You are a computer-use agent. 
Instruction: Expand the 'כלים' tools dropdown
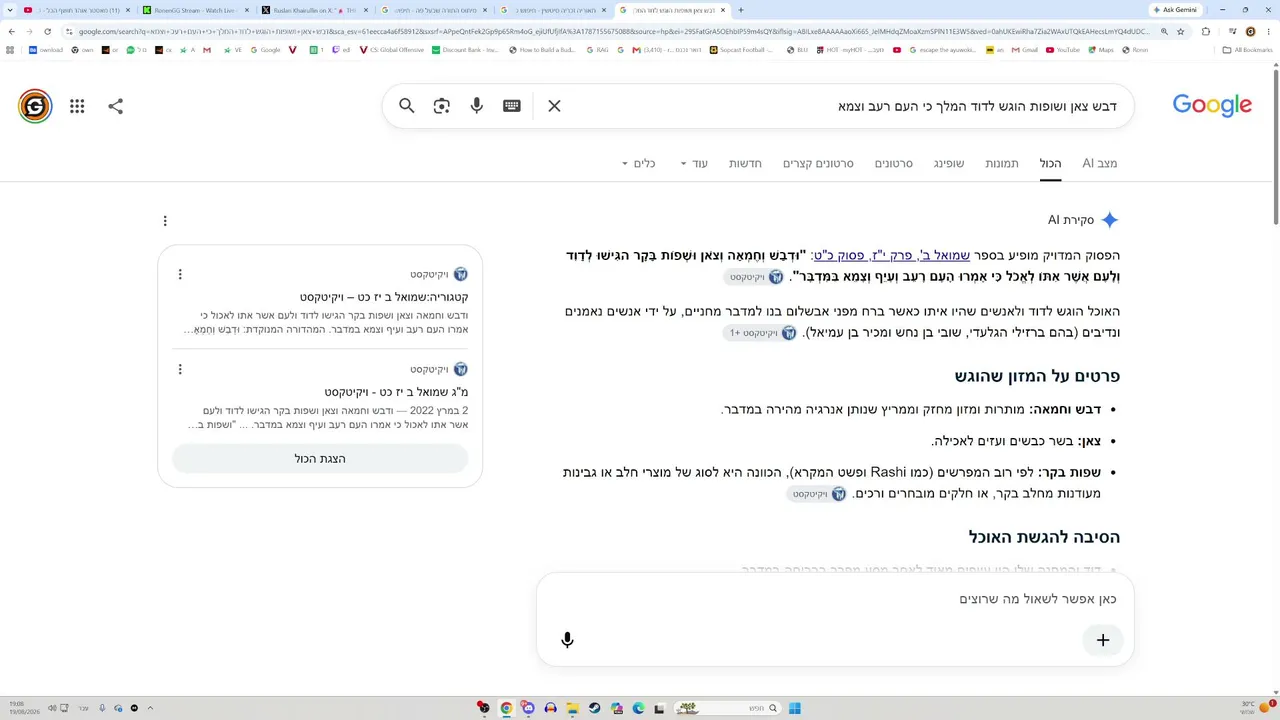click(x=638, y=163)
